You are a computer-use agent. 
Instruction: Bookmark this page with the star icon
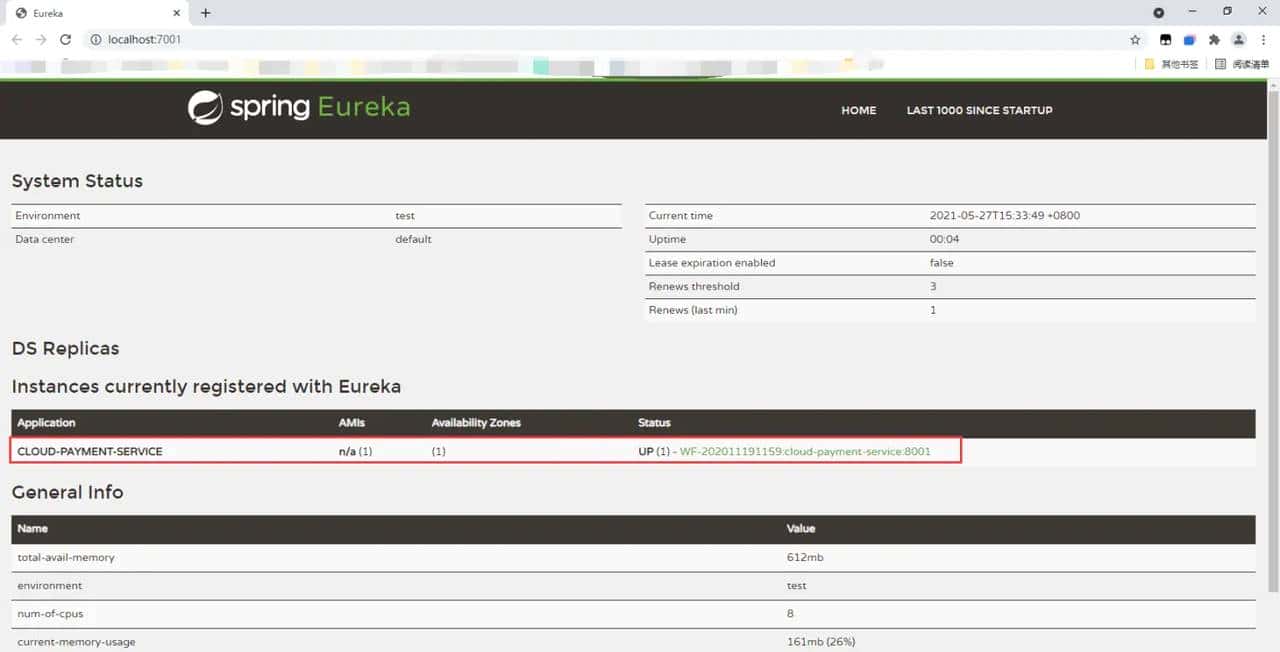(1135, 40)
